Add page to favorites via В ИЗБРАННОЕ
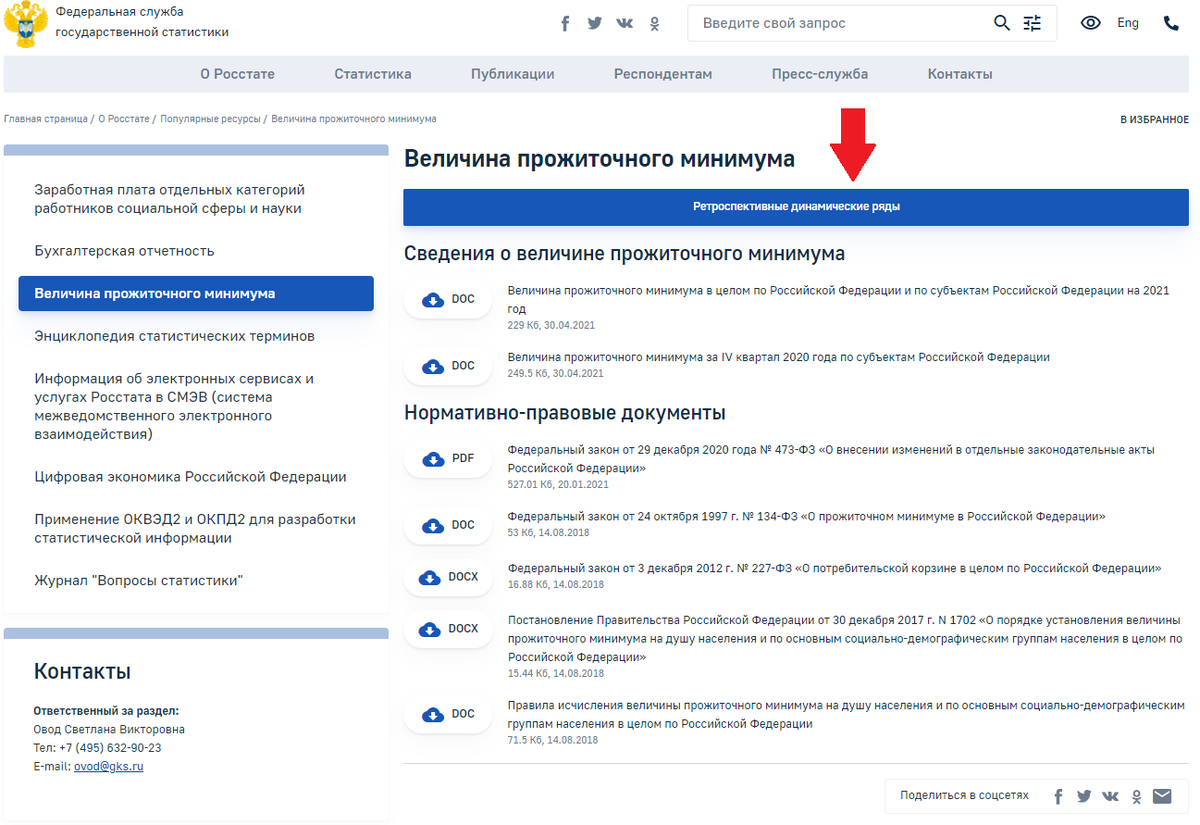This screenshot has height=825, width=1200. tap(1155, 118)
